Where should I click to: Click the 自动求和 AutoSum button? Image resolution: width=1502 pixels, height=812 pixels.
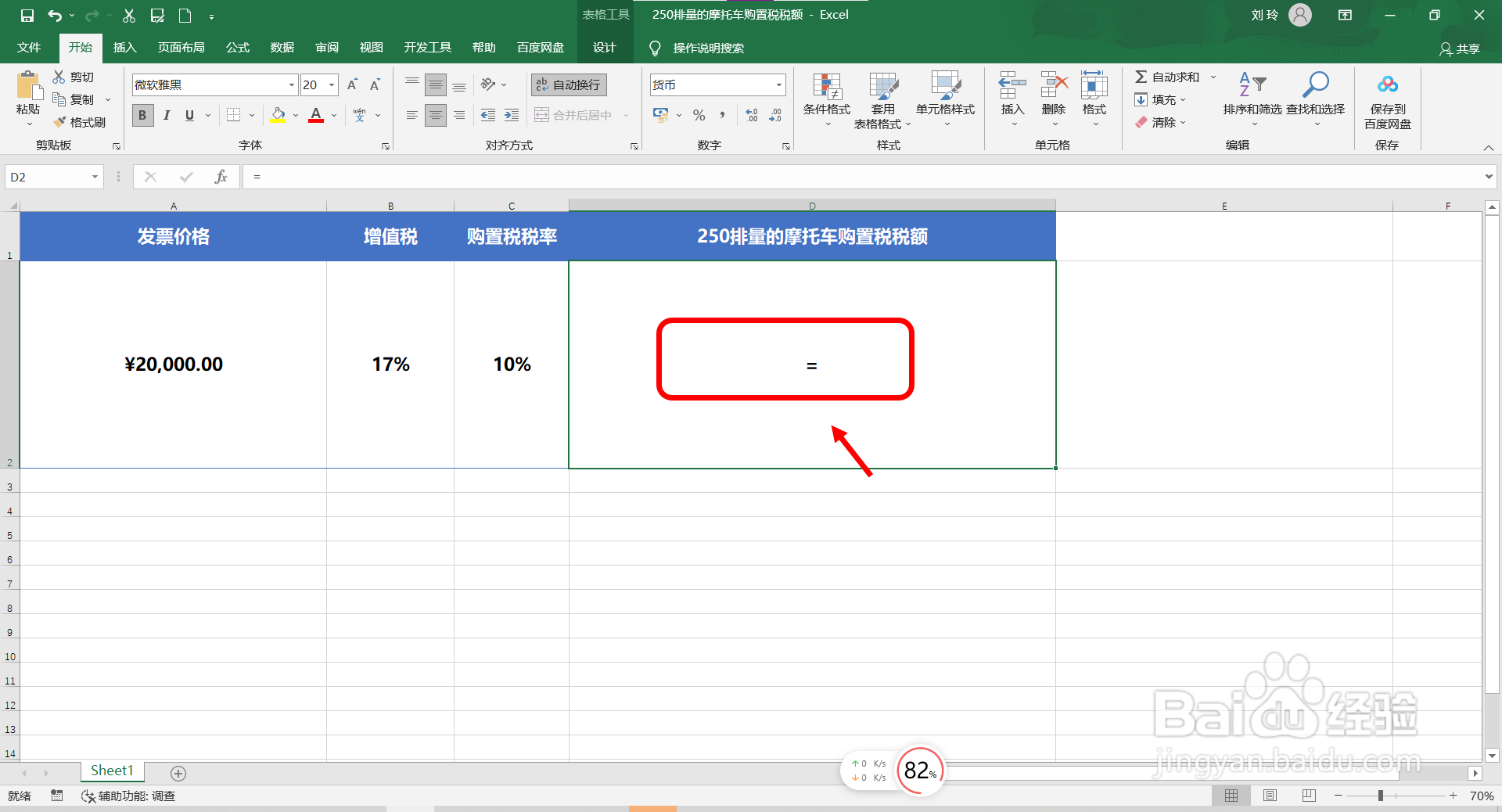[x=1167, y=77]
